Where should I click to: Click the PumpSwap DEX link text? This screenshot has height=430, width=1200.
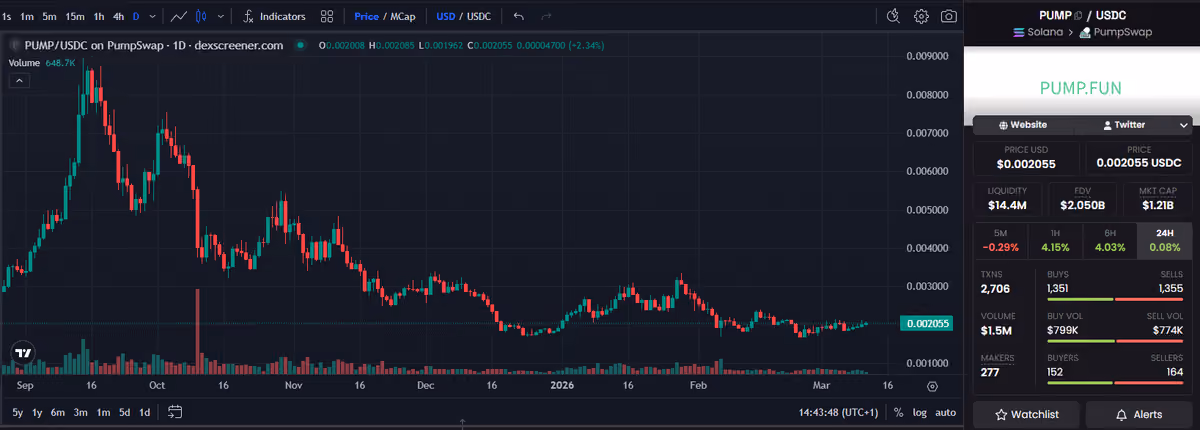(1123, 33)
